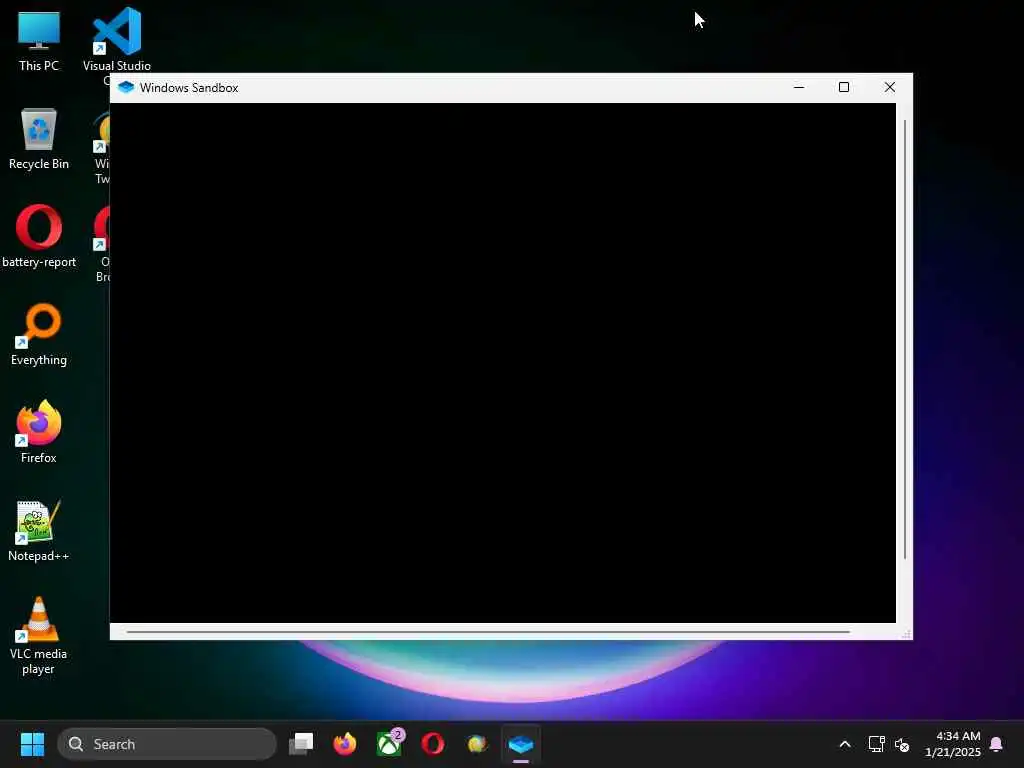Open the Xbox app in taskbar
1024x768 pixels.
click(390, 744)
